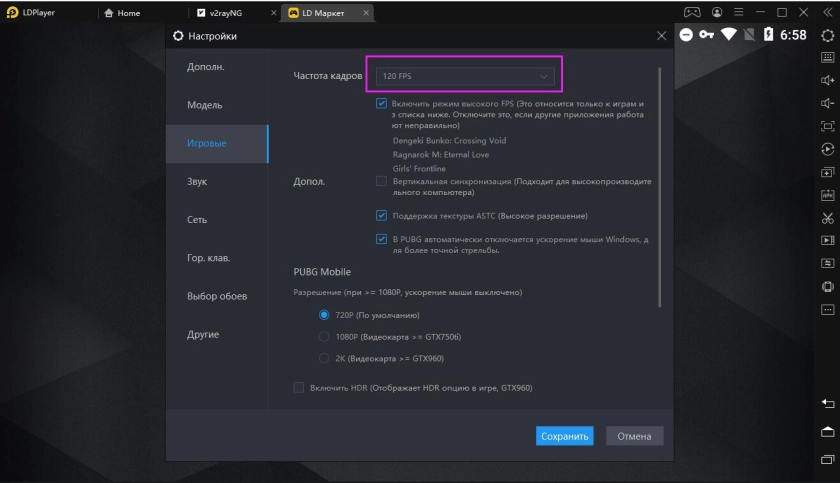Click the 6:58 clock in status bar
The width and height of the screenshot is (840, 483).
click(793, 35)
